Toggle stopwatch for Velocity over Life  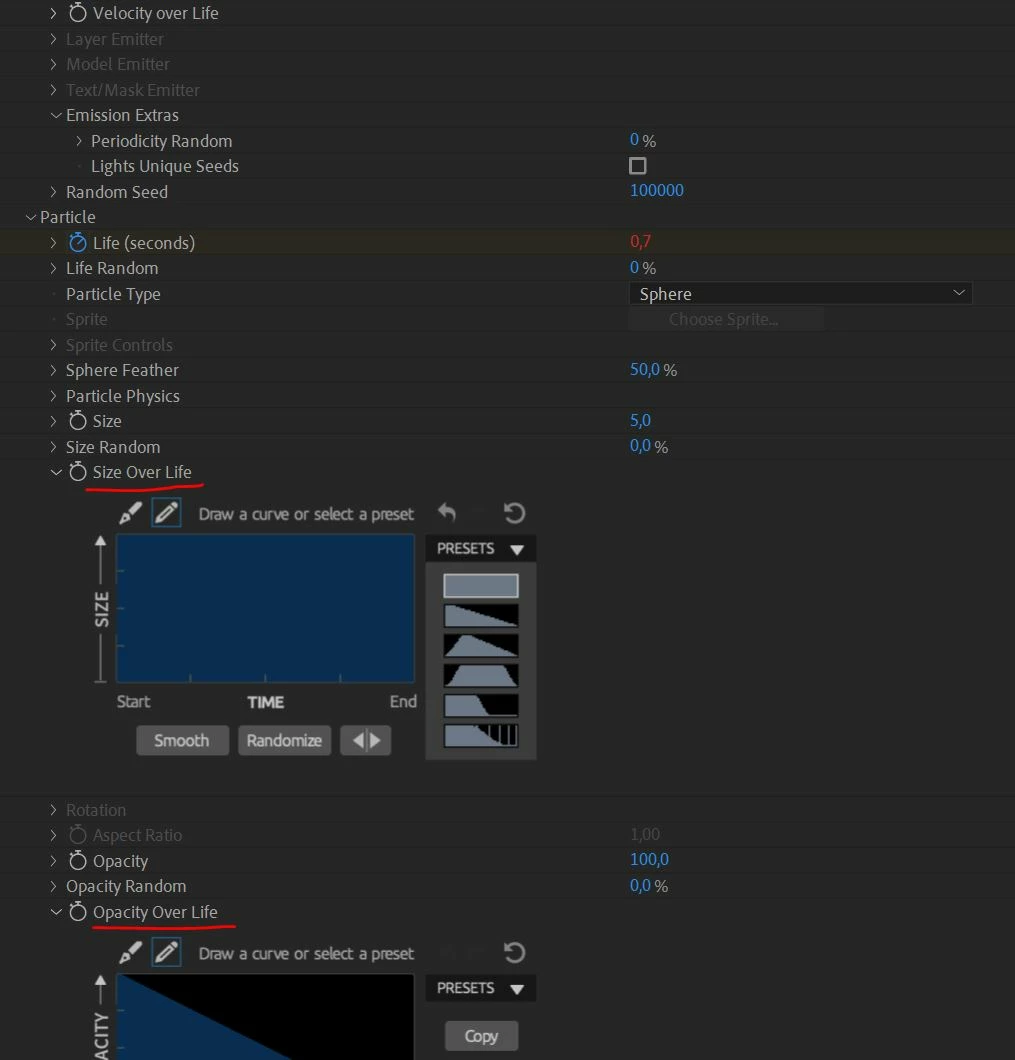[x=78, y=13]
